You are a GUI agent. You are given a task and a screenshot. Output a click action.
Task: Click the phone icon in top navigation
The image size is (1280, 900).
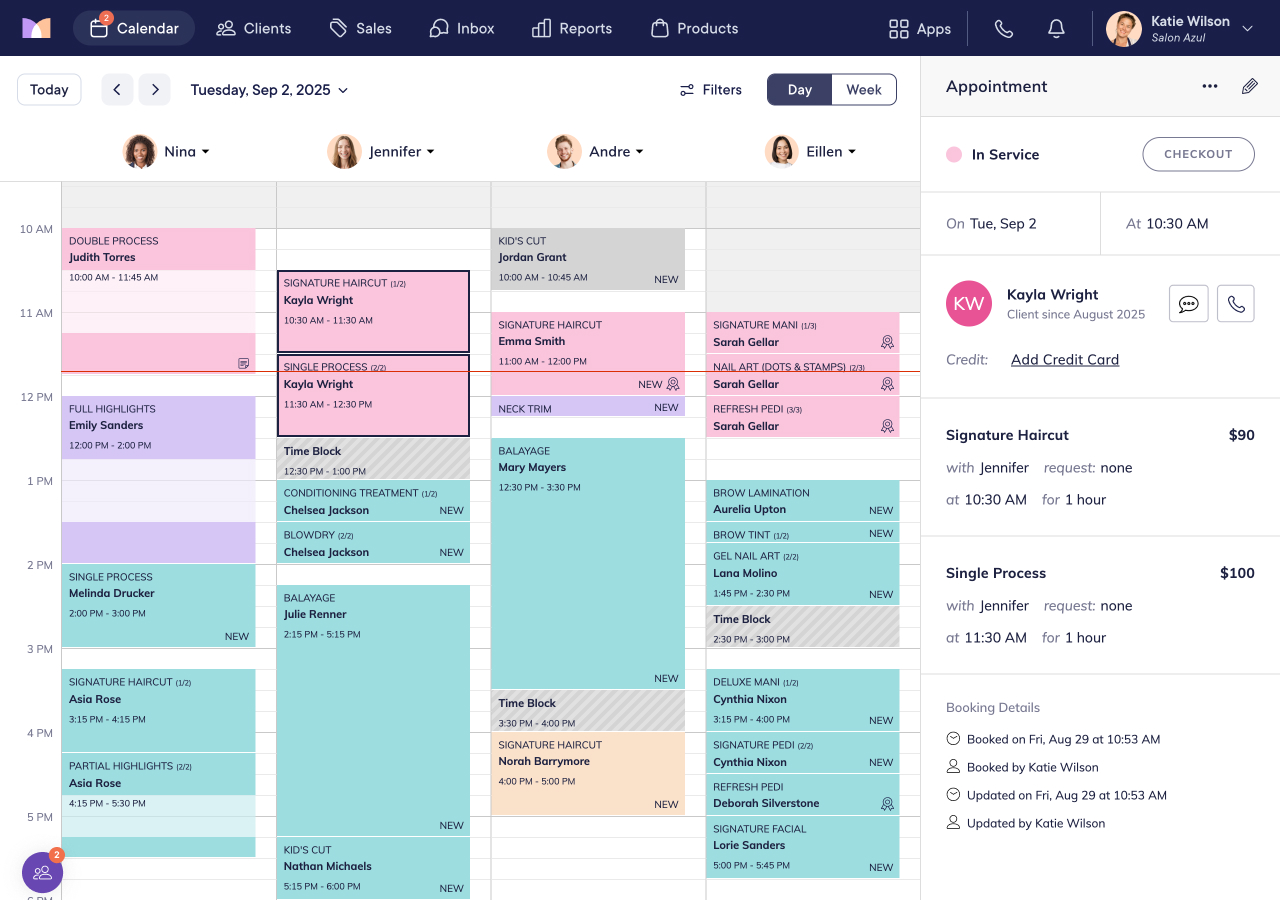1004,29
